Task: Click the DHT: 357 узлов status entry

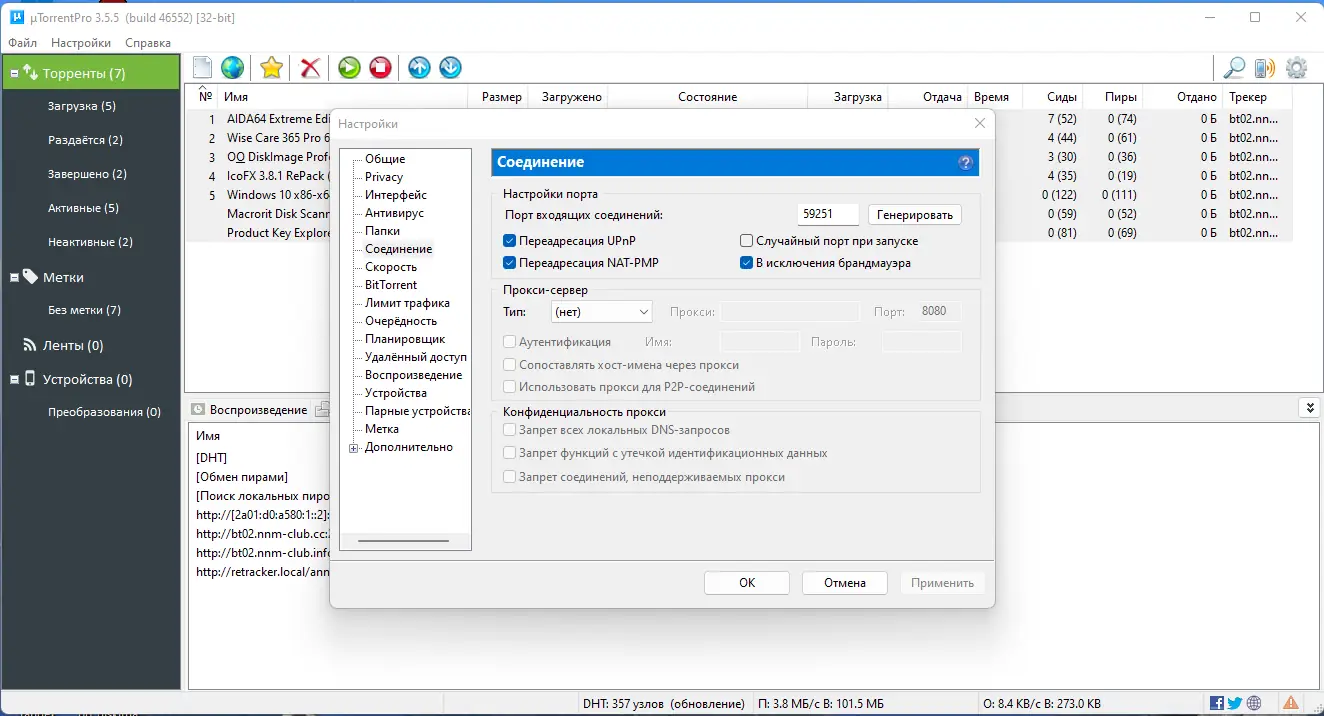Action: [663, 703]
